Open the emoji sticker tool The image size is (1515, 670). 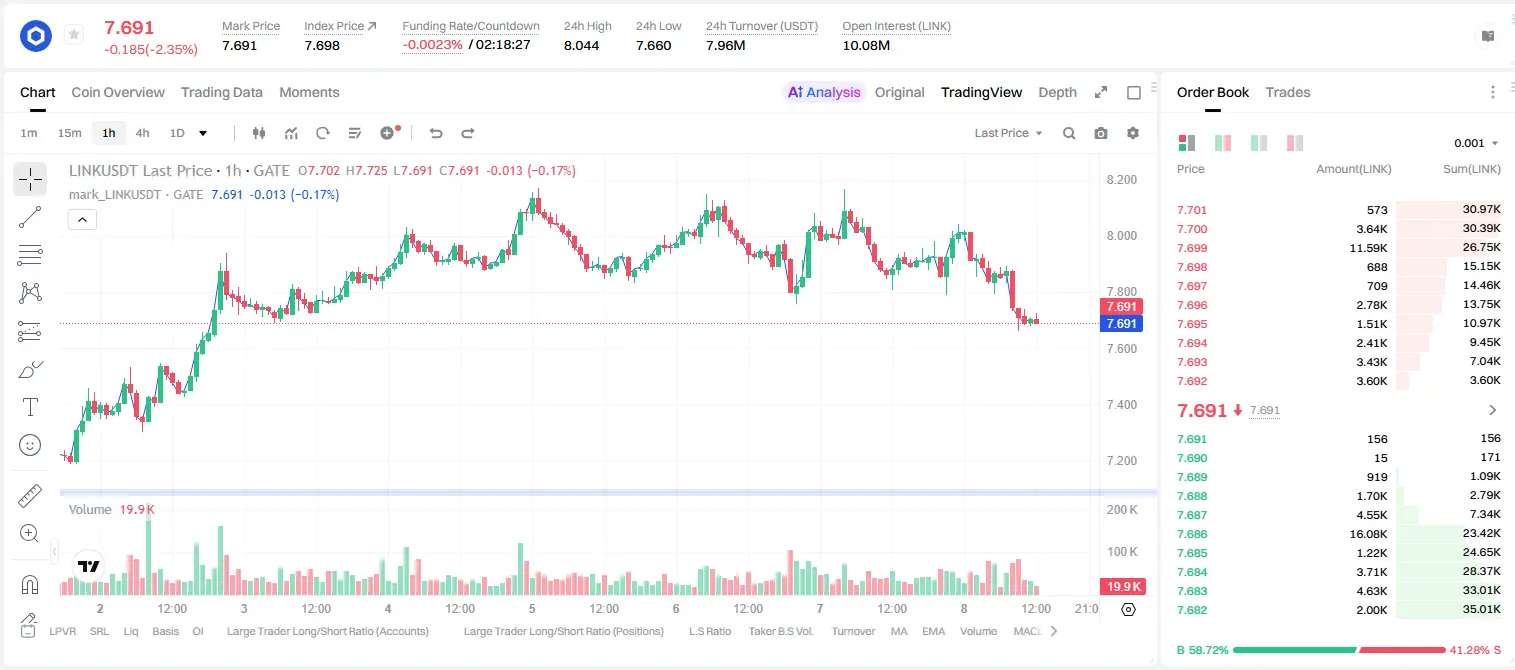coord(30,445)
